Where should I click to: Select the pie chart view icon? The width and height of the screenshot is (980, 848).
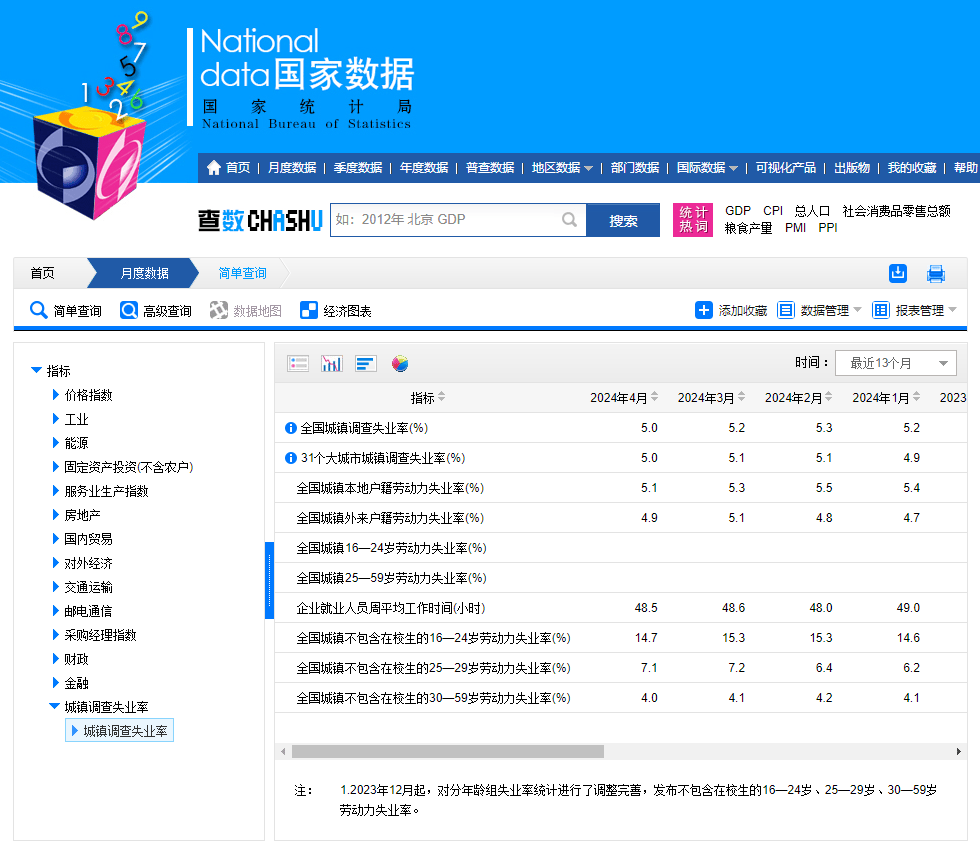400,363
